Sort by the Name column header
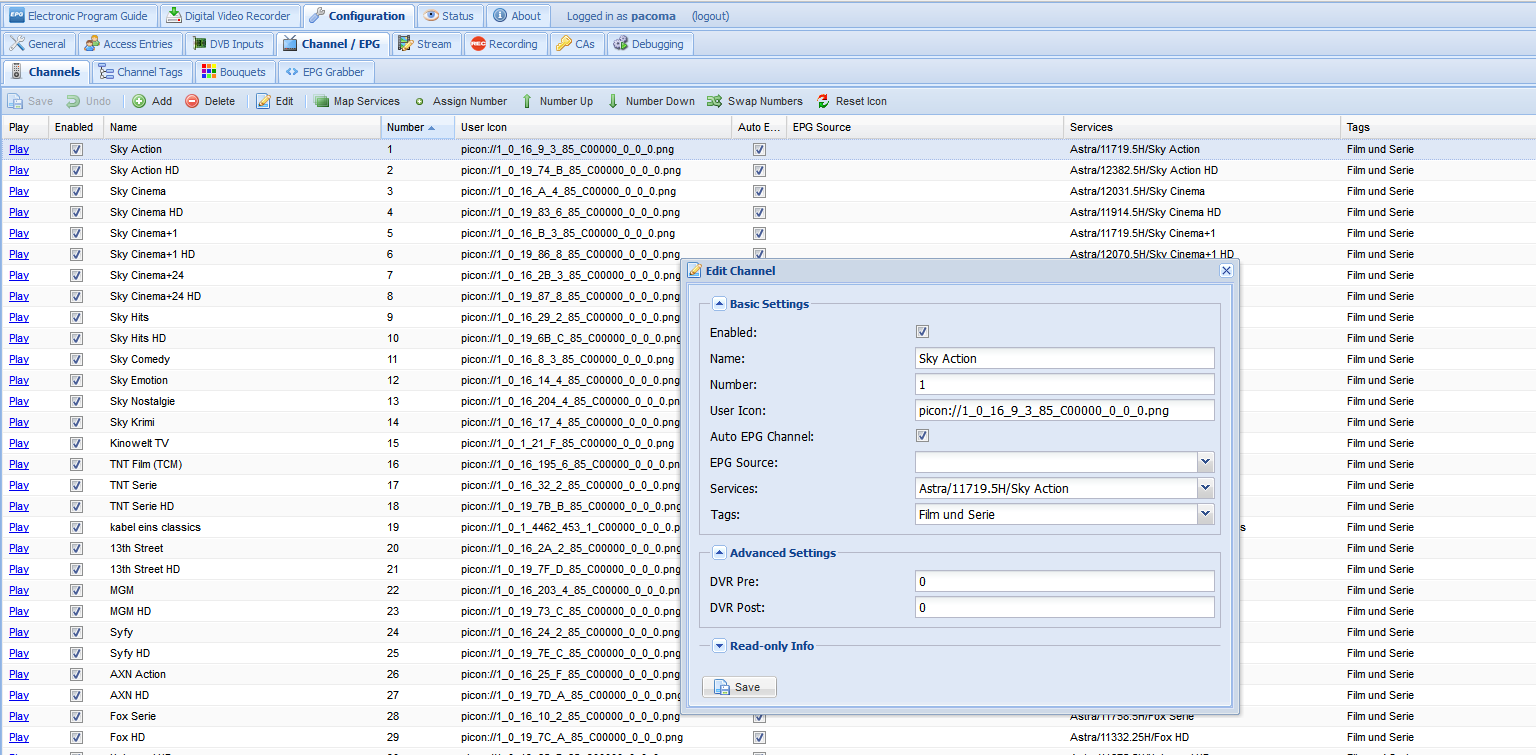Viewport: 1536px width, 755px height. coord(242,127)
